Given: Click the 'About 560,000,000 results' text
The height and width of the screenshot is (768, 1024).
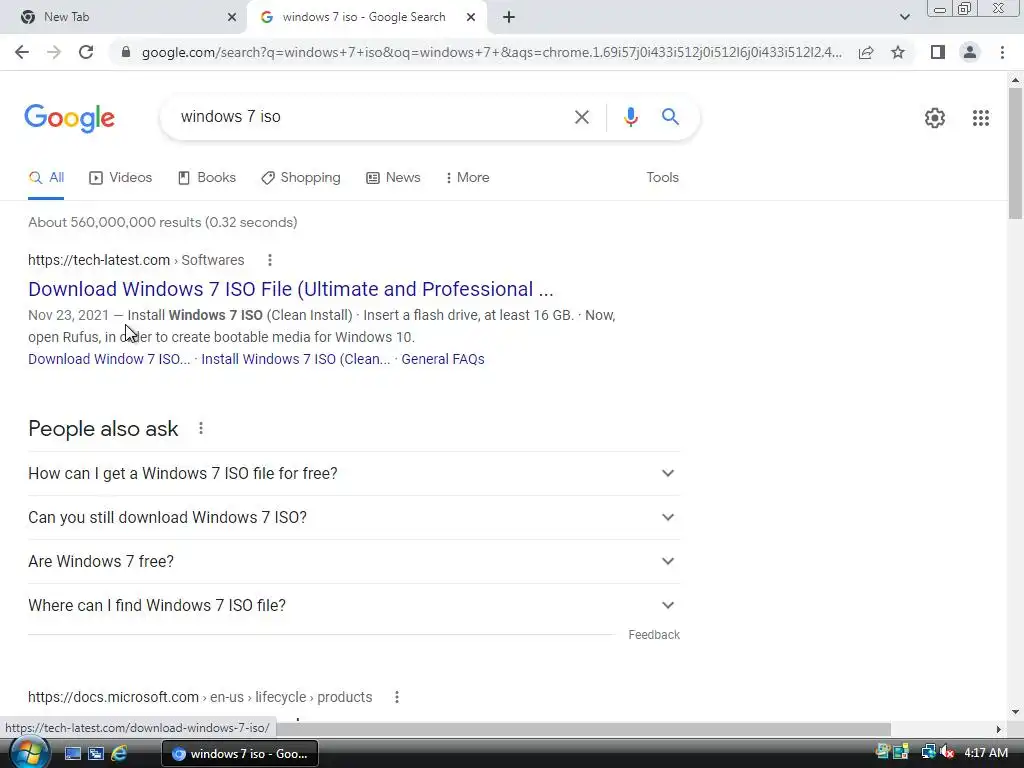Looking at the screenshot, I should [x=163, y=222].
